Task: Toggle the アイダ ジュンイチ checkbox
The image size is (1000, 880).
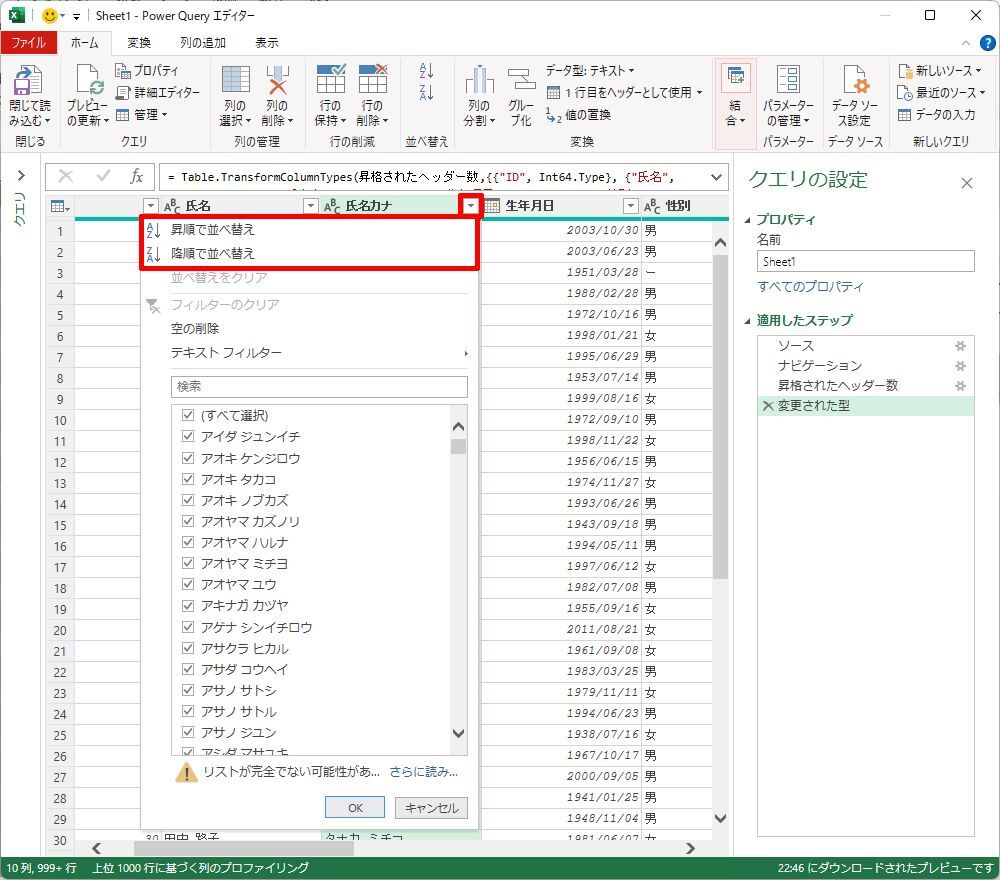Action: 187,436
